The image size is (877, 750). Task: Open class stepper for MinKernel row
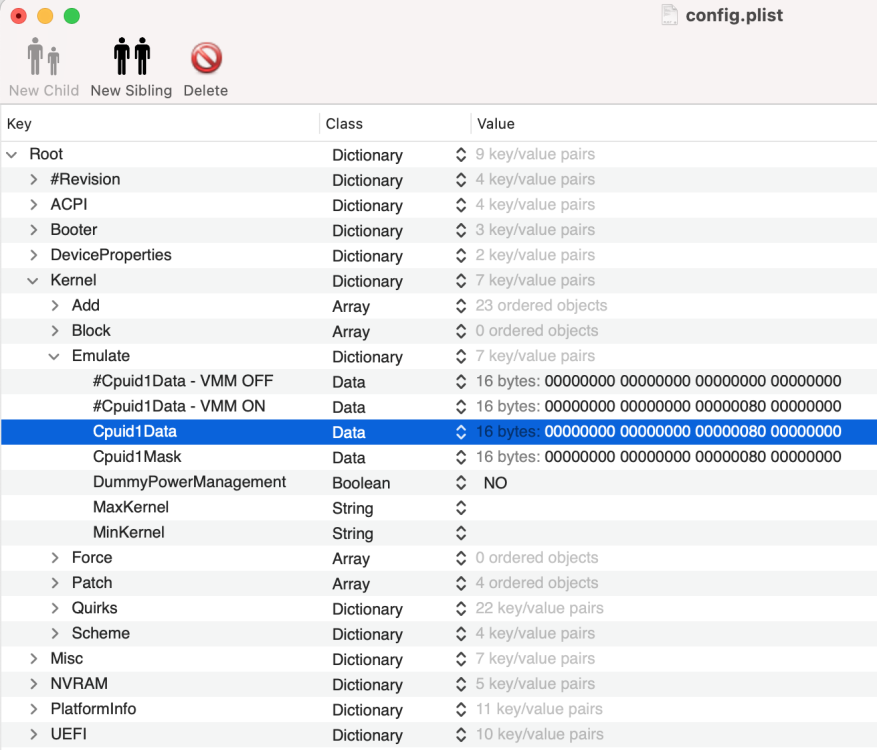461,533
